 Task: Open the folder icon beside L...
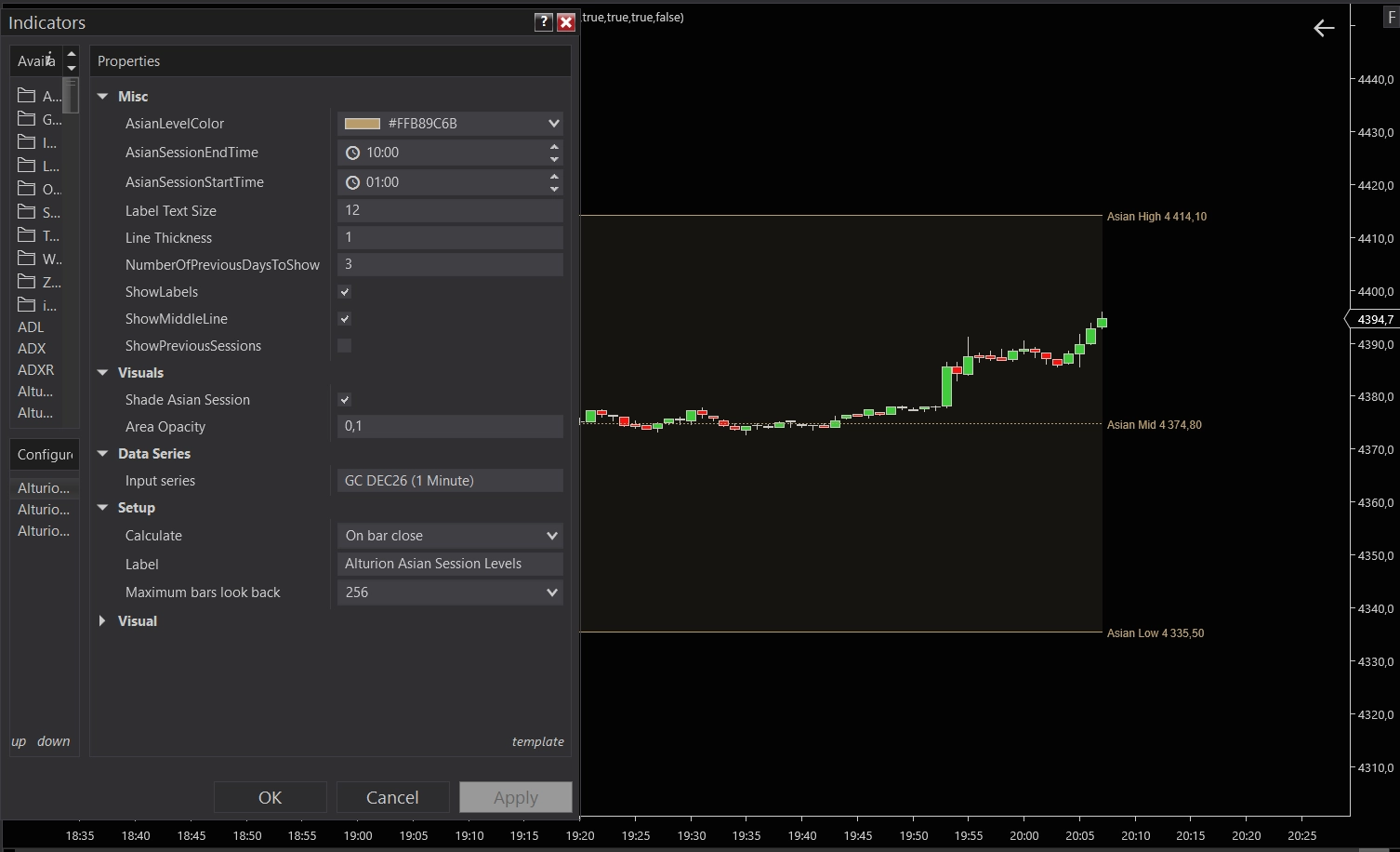[26, 166]
